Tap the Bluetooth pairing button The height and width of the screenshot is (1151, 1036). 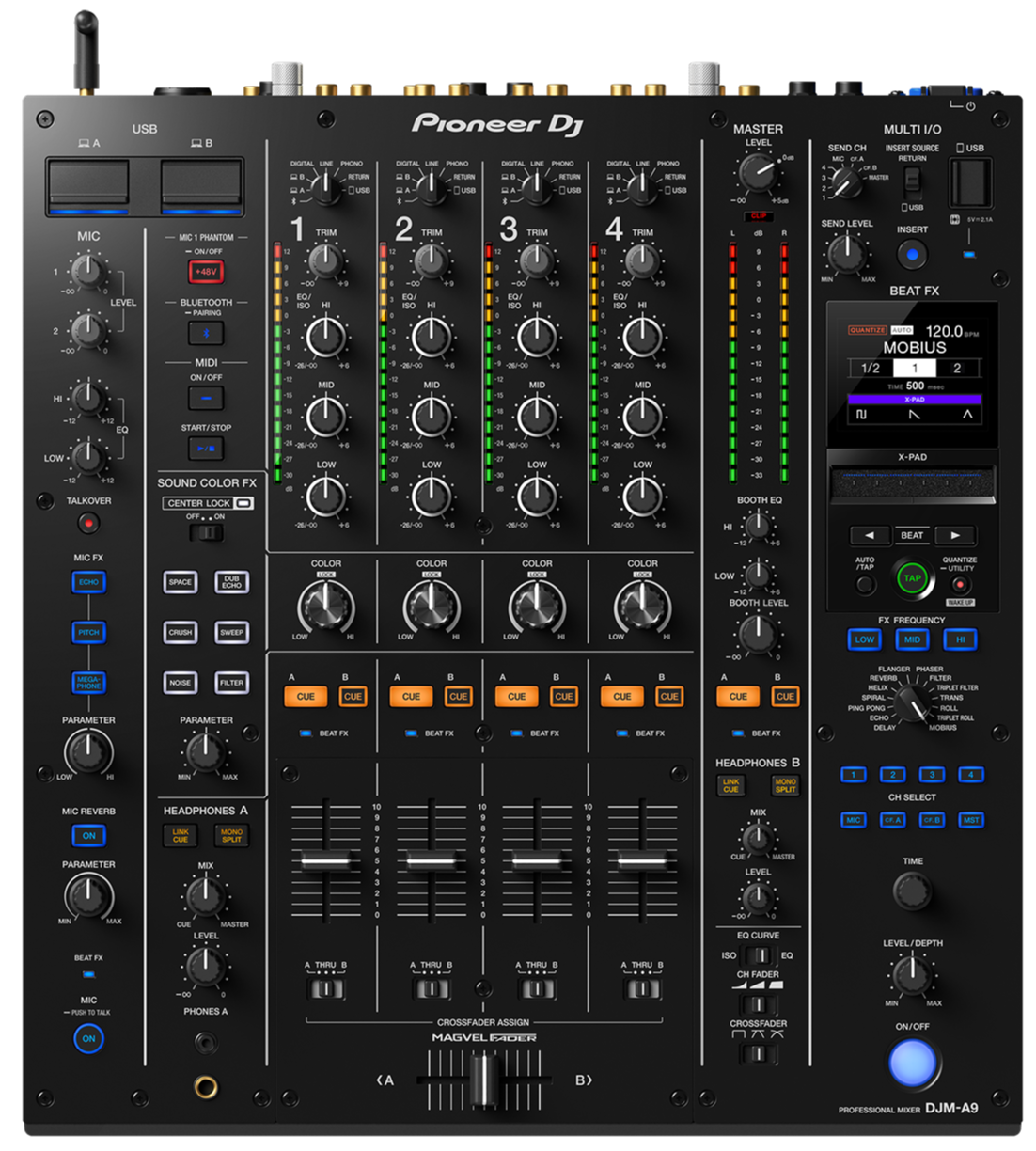(206, 333)
